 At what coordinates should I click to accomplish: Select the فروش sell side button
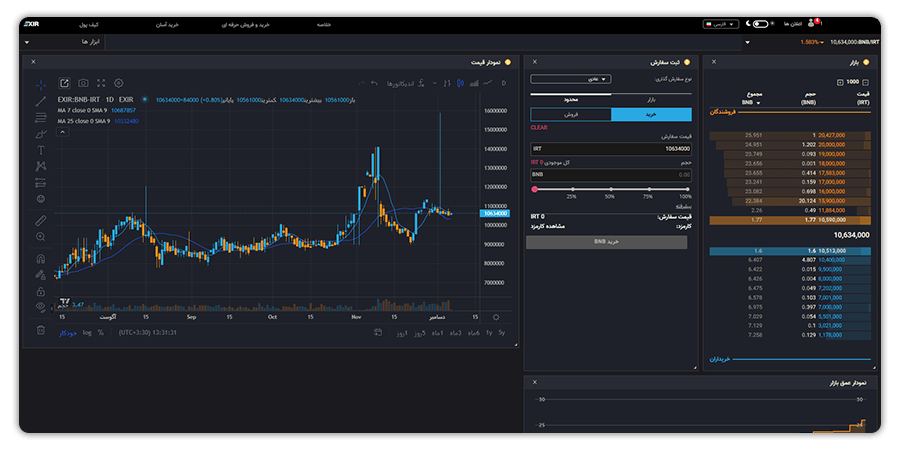coord(571,115)
